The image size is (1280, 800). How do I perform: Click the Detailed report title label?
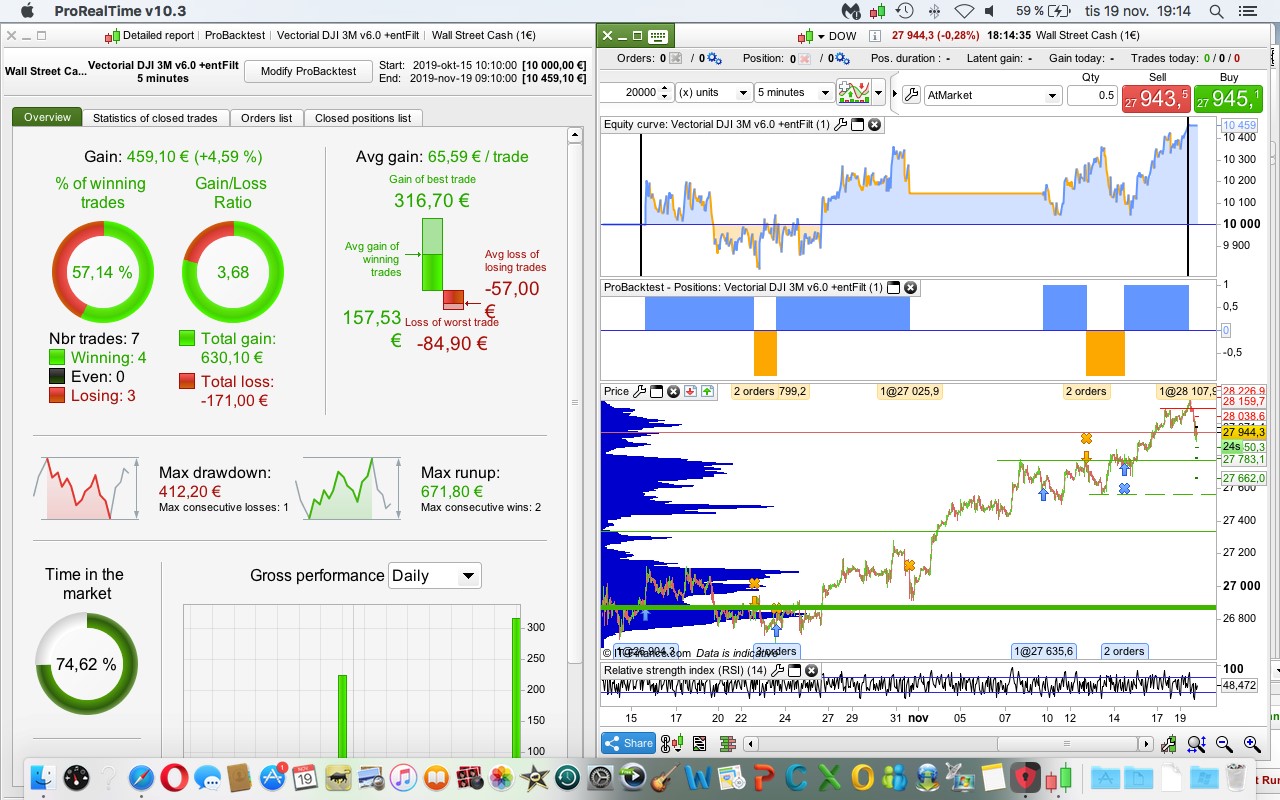coord(158,35)
